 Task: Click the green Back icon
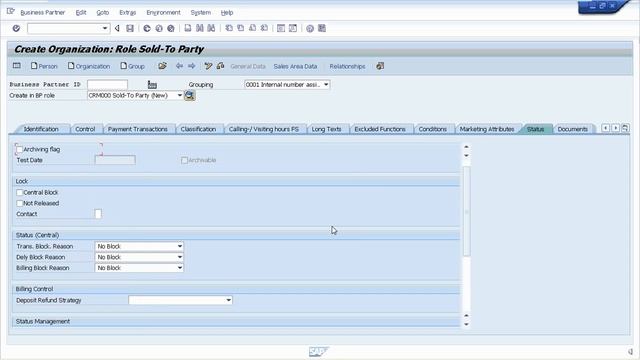coord(147,28)
